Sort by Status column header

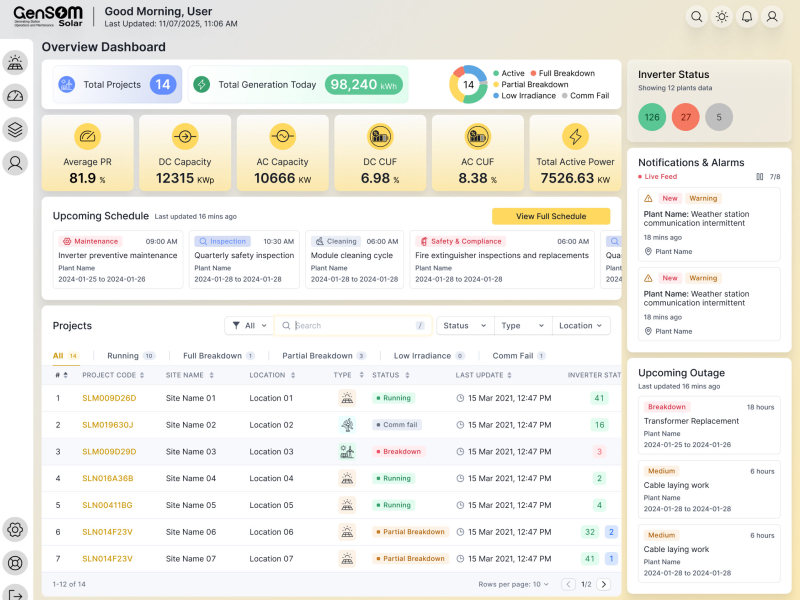point(391,375)
